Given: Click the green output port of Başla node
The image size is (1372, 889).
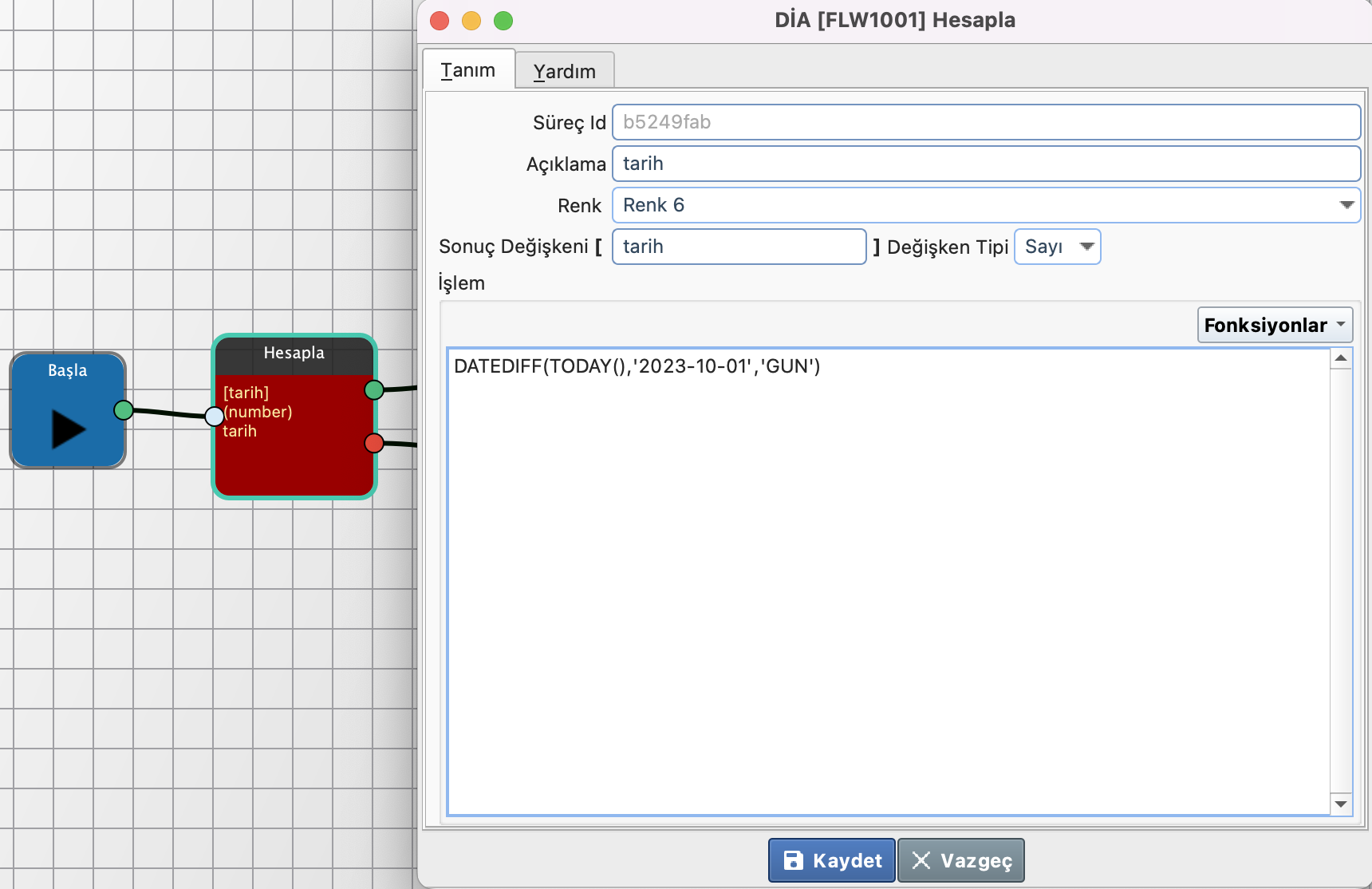Looking at the screenshot, I should 124,410.
